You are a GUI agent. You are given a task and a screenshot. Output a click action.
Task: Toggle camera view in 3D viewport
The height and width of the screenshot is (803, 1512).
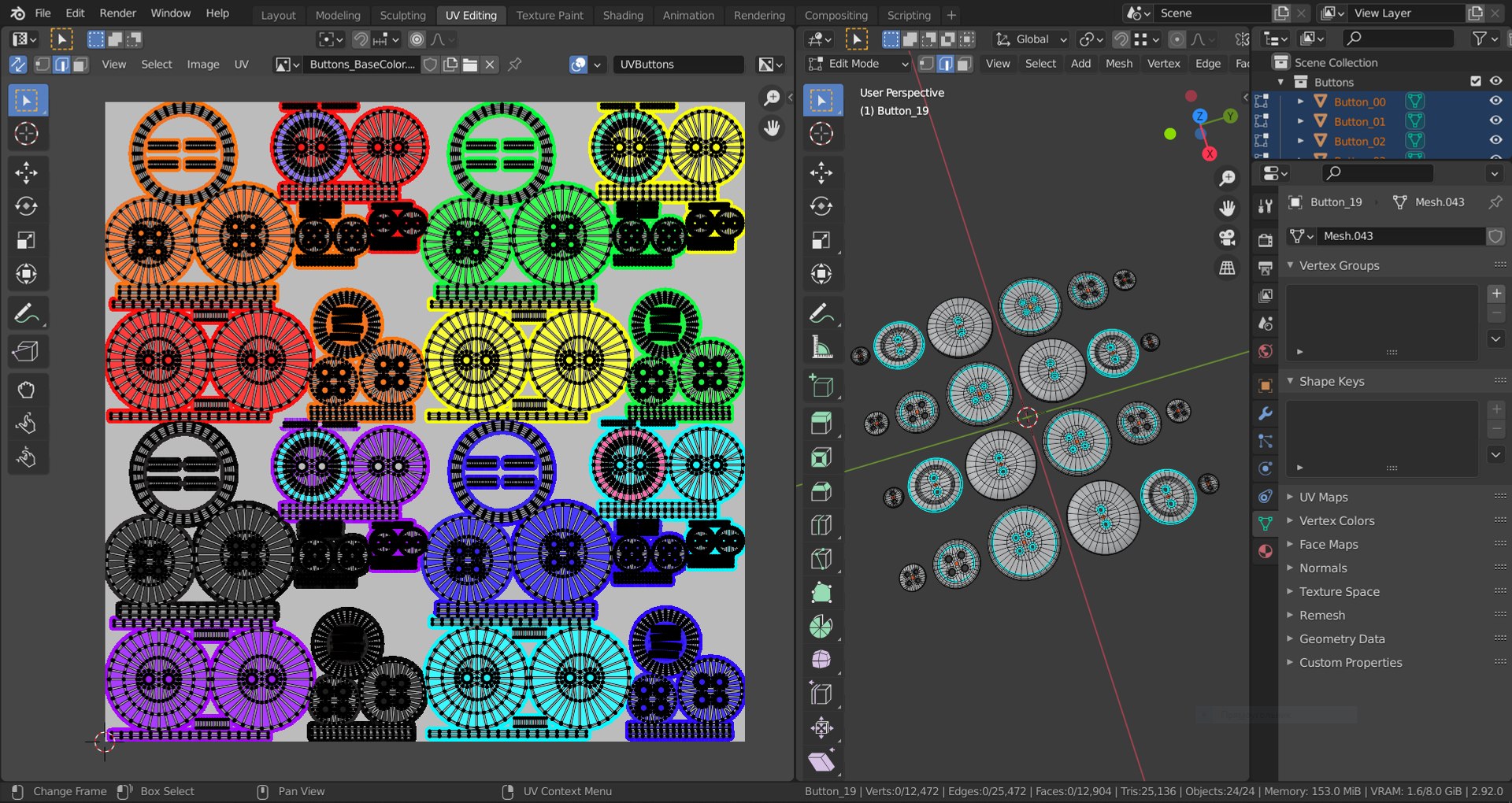tap(1227, 238)
